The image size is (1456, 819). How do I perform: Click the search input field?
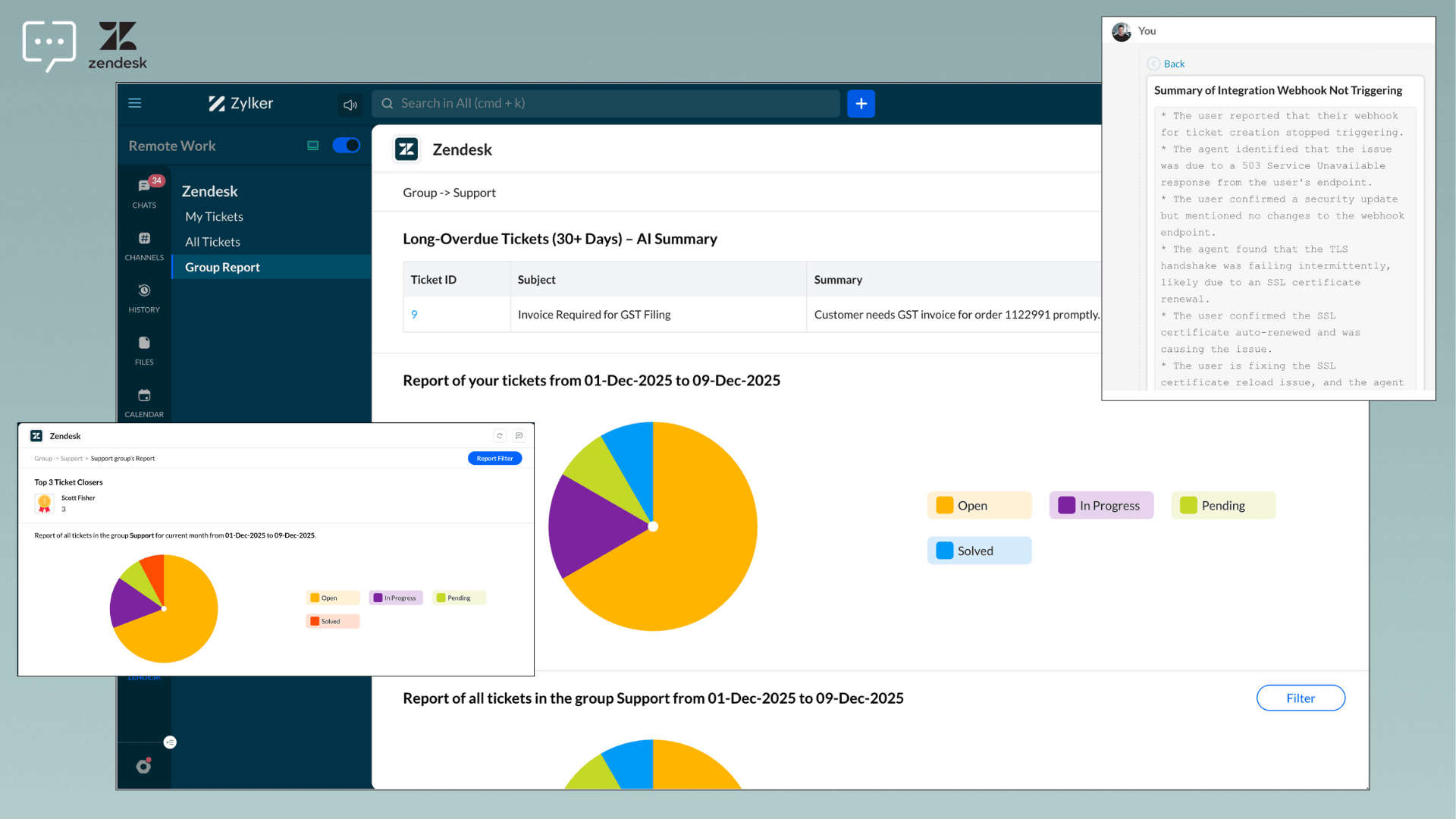[x=607, y=104]
